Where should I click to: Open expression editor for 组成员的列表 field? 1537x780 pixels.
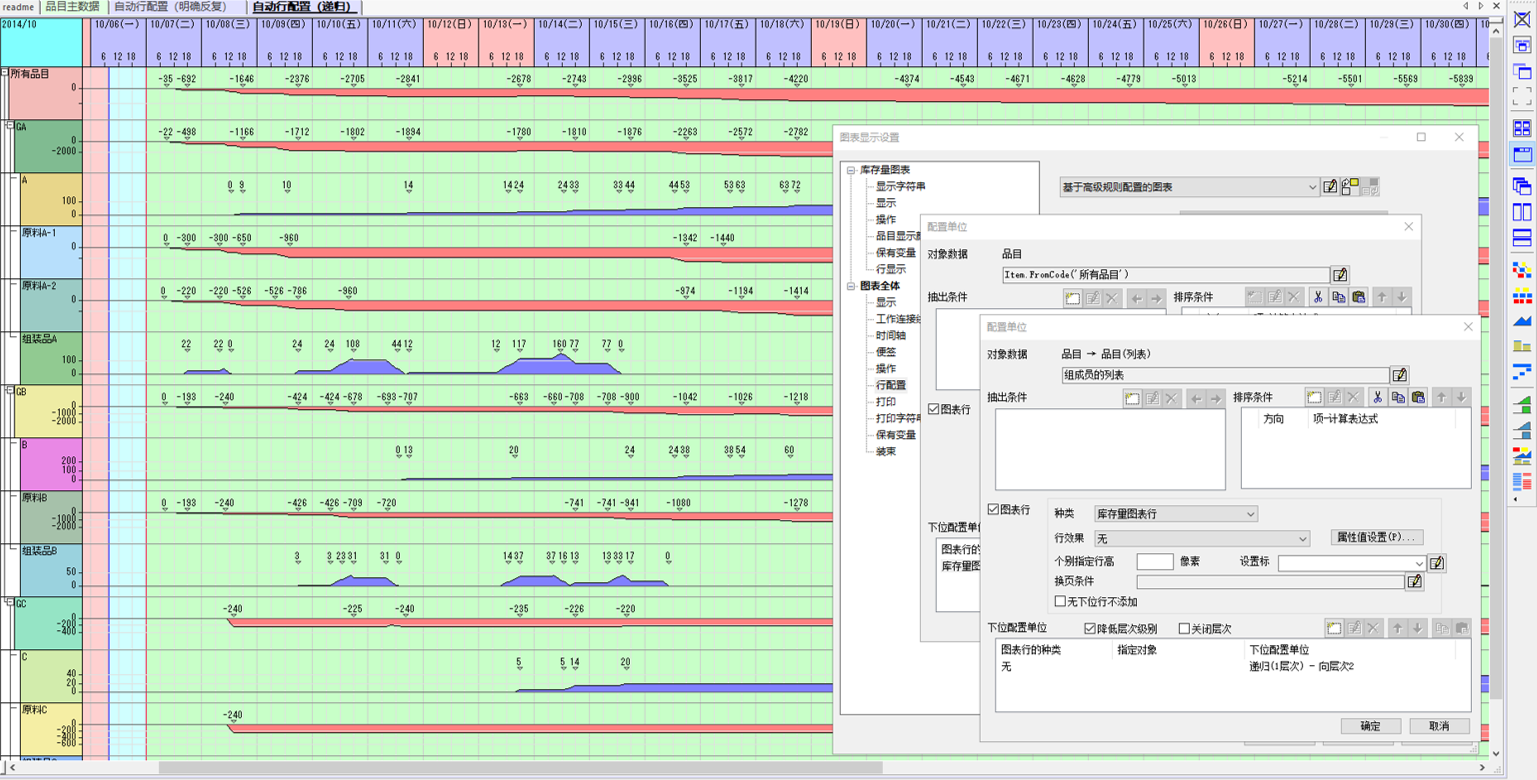point(1399,375)
